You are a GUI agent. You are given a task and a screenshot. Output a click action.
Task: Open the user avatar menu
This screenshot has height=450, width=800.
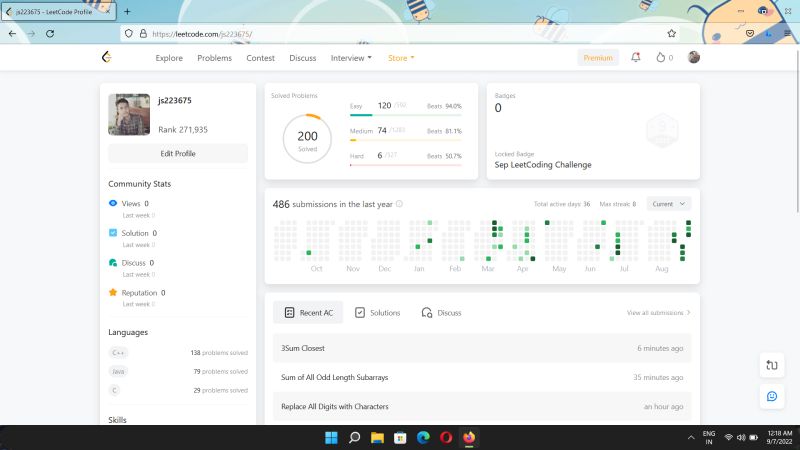(x=693, y=57)
